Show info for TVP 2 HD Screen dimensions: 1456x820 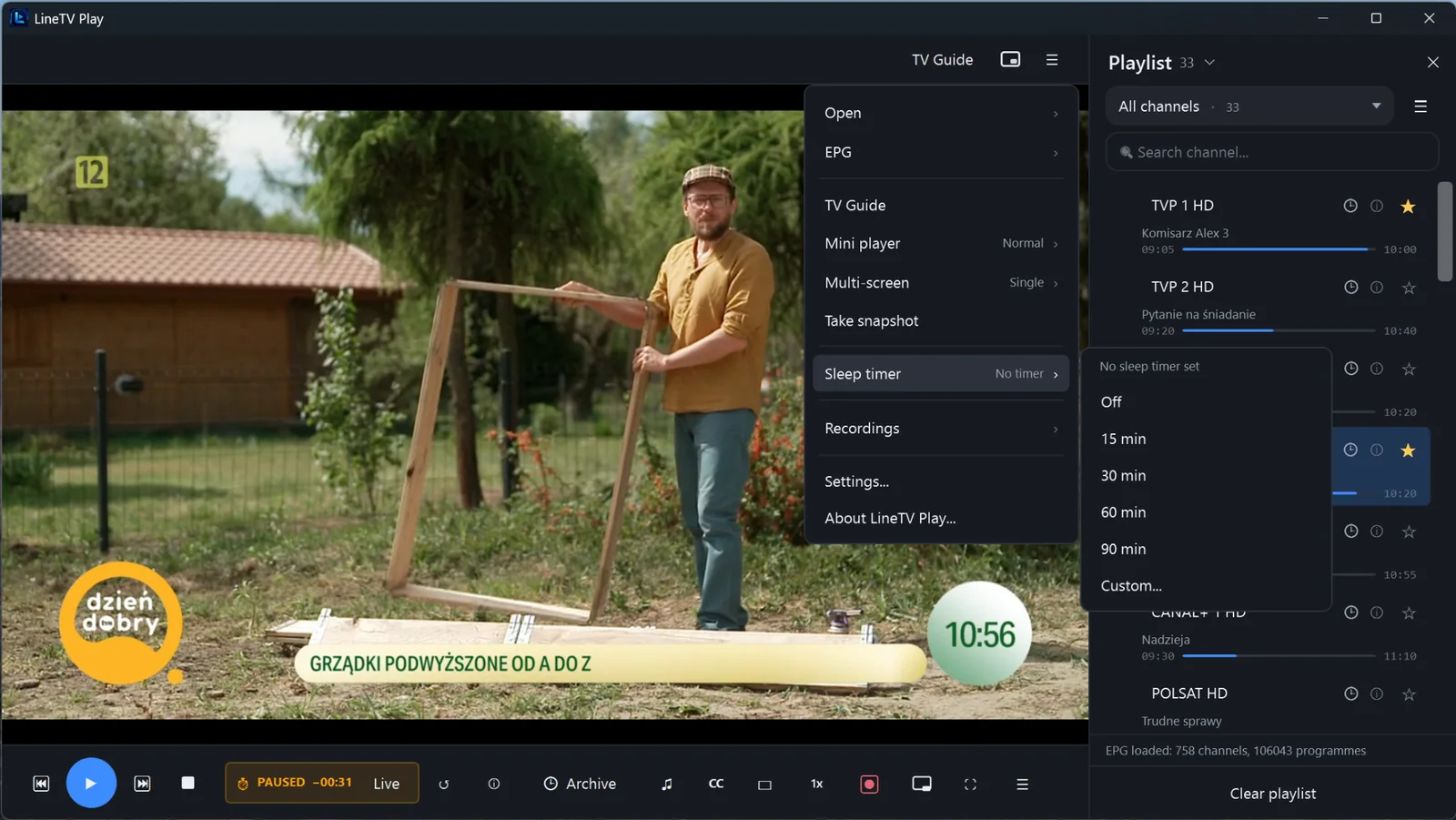1377,288
